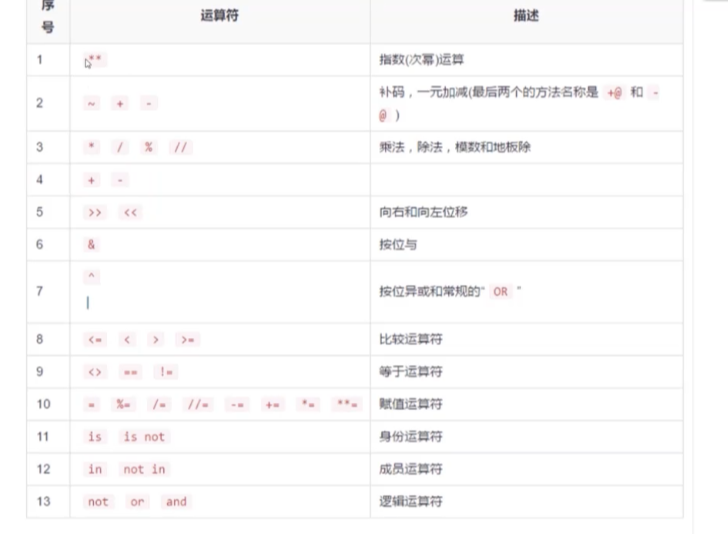
Task: Click the 'is' identity operator tag
Action: [95, 437]
